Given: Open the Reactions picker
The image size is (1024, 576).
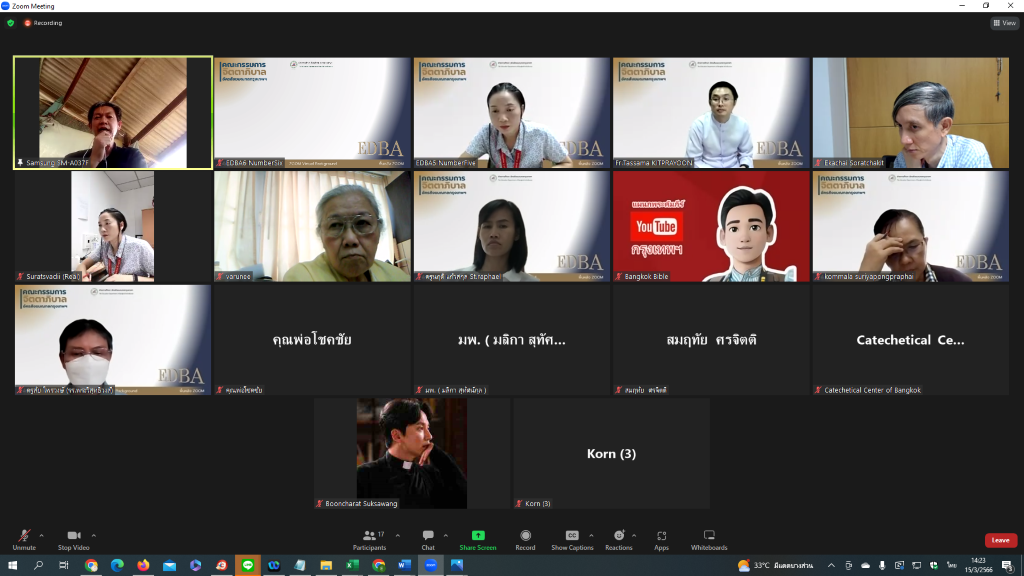Looking at the screenshot, I should (x=618, y=539).
